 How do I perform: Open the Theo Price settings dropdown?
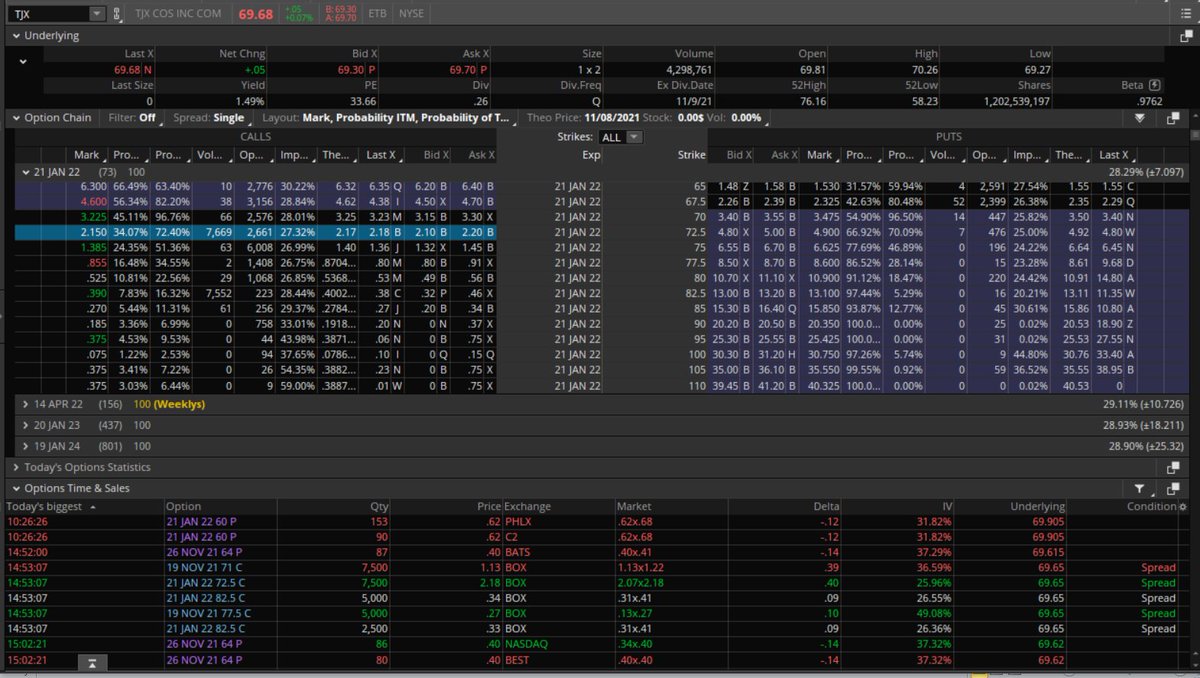pyautogui.click(x=646, y=117)
